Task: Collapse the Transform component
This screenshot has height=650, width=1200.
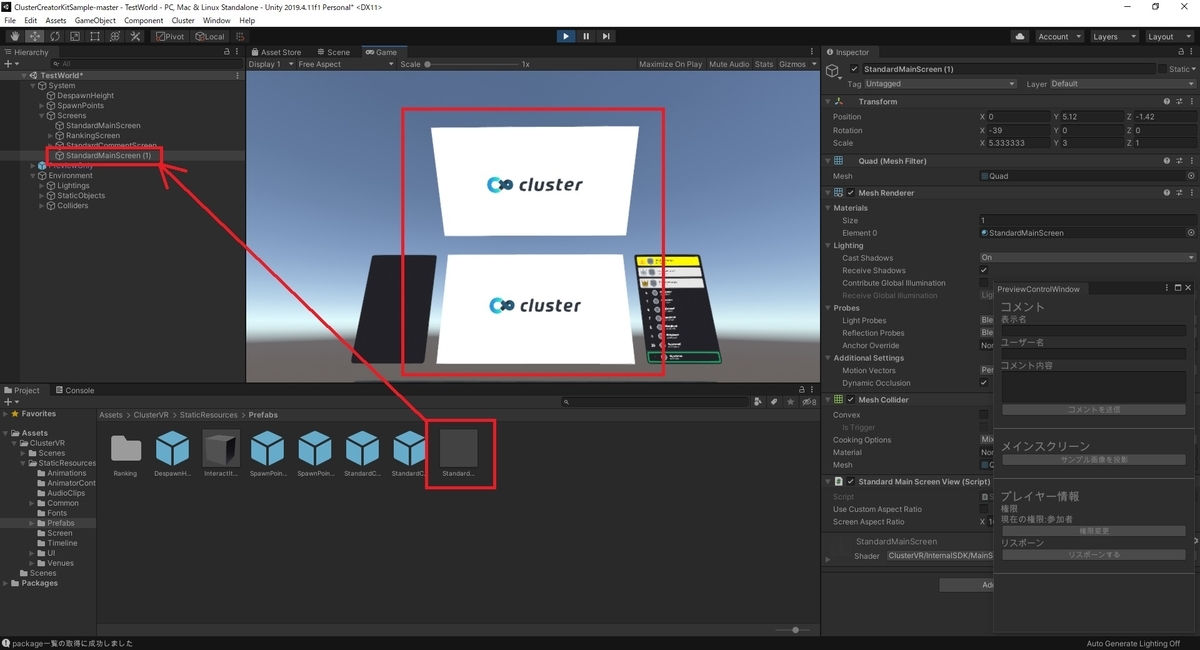Action: coord(828,101)
